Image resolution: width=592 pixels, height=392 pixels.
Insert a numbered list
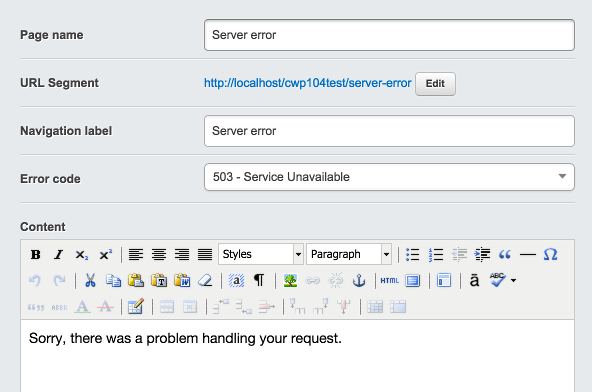436,255
